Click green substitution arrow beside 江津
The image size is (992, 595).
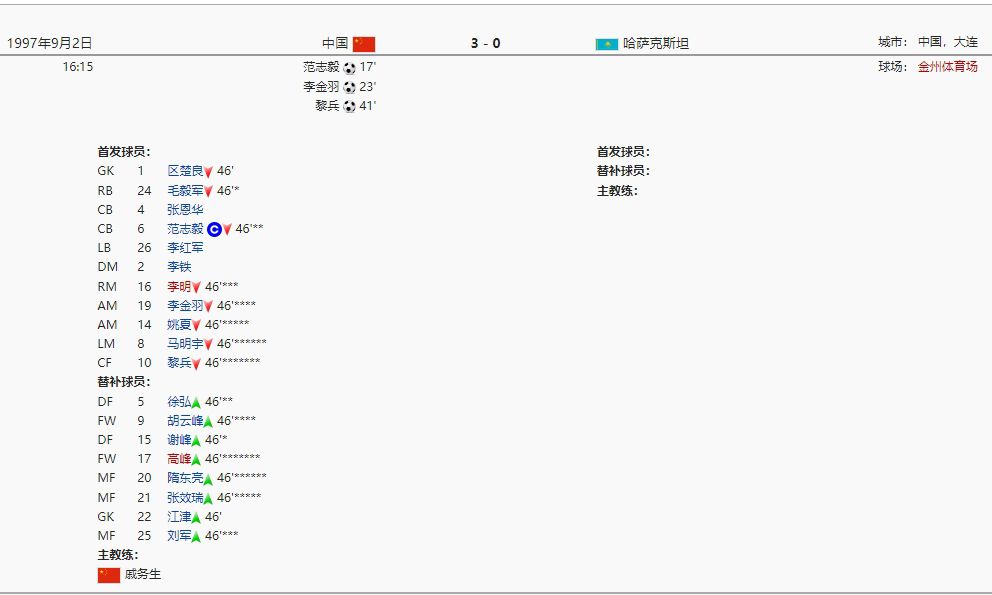(x=197, y=517)
